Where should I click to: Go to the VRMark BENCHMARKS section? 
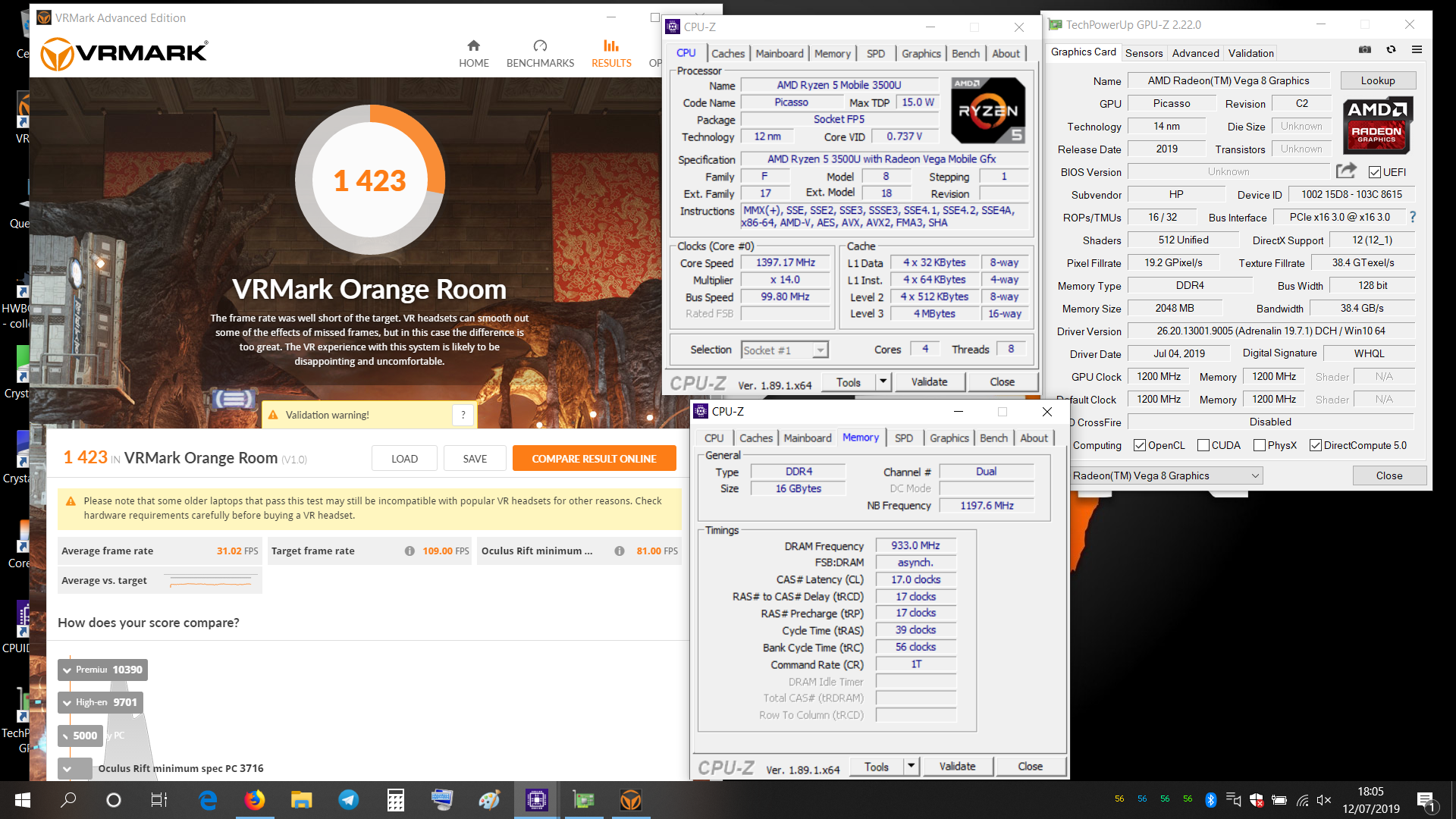540,54
